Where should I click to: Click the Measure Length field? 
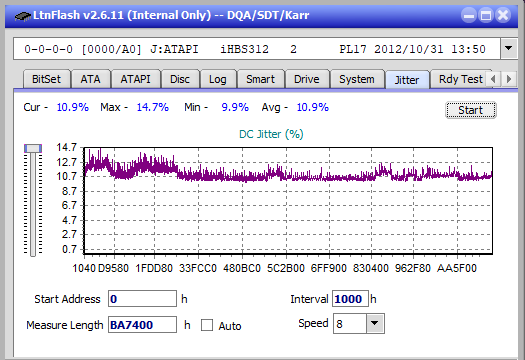coord(142,325)
